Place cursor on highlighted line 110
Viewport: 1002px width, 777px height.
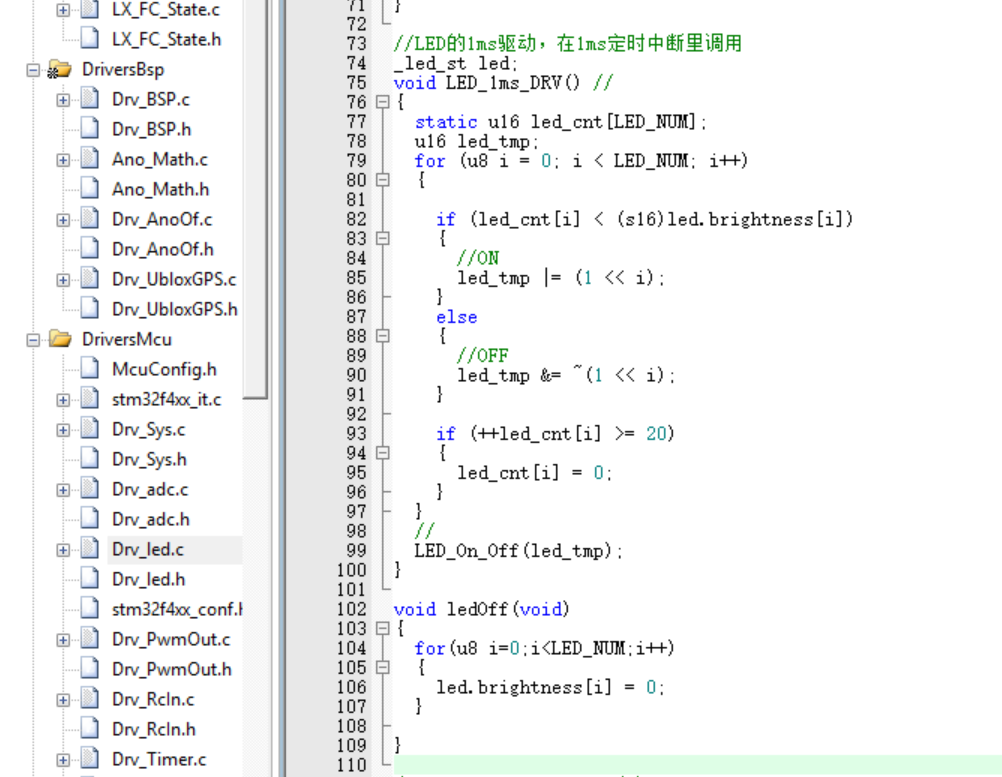(x=698, y=765)
